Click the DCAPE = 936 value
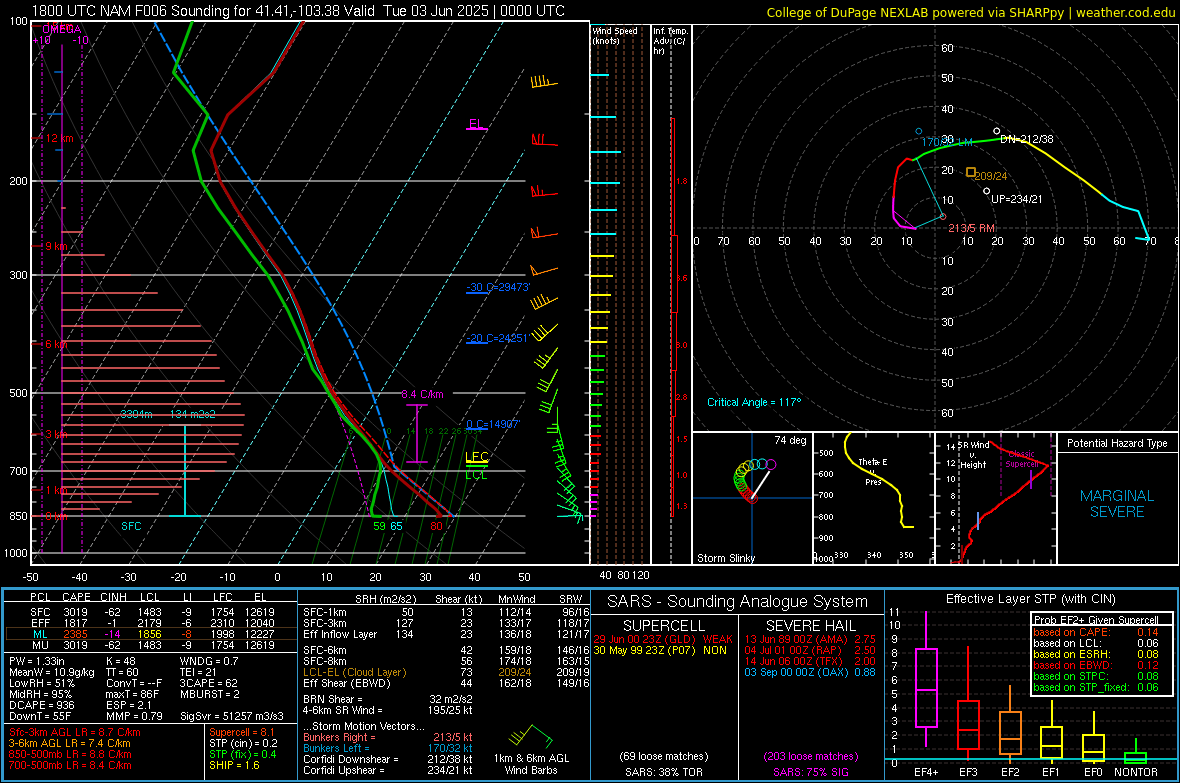This screenshot has width=1180, height=783. tap(41, 705)
